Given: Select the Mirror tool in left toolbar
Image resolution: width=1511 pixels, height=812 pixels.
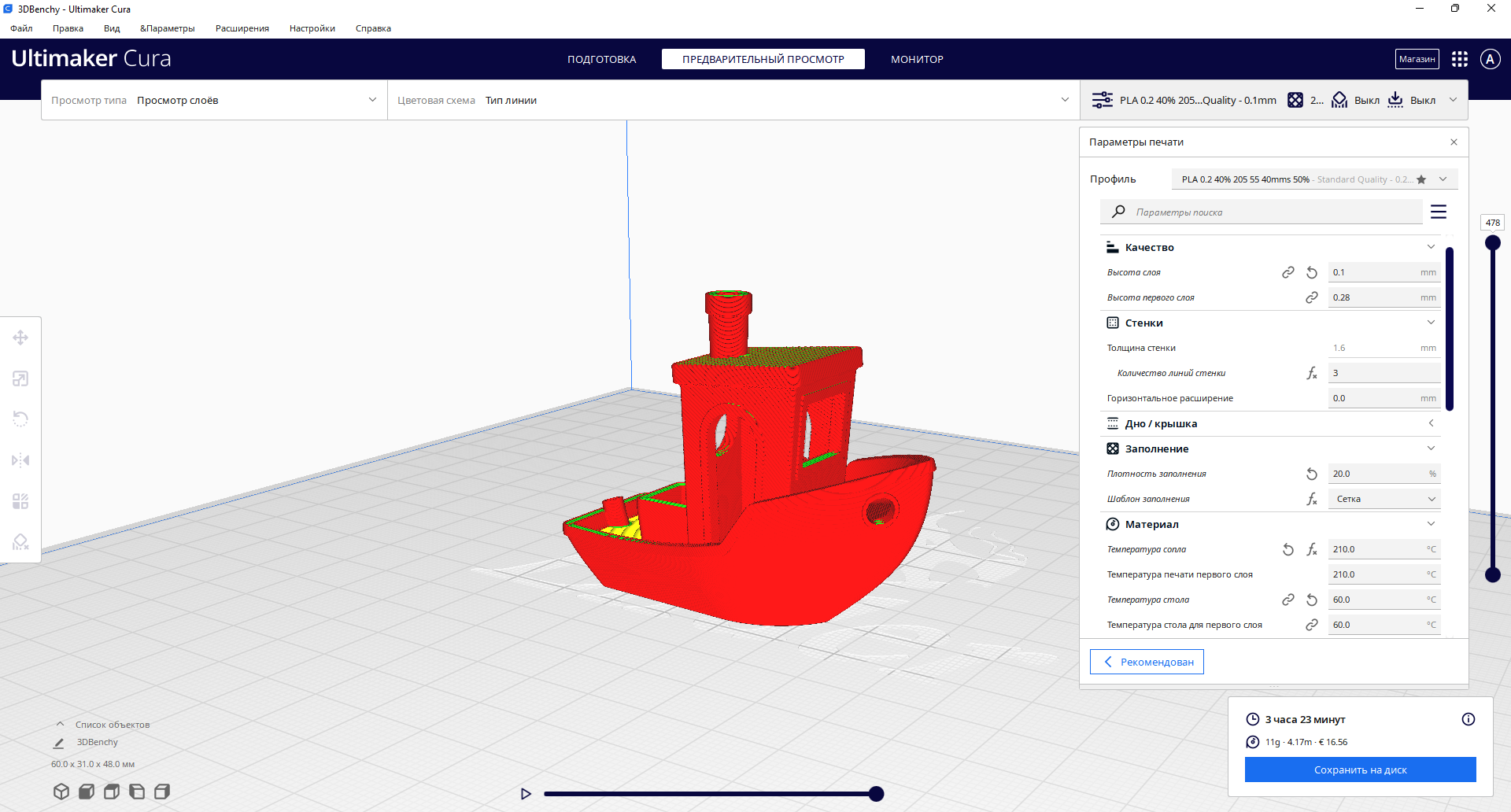Looking at the screenshot, I should (x=20, y=460).
